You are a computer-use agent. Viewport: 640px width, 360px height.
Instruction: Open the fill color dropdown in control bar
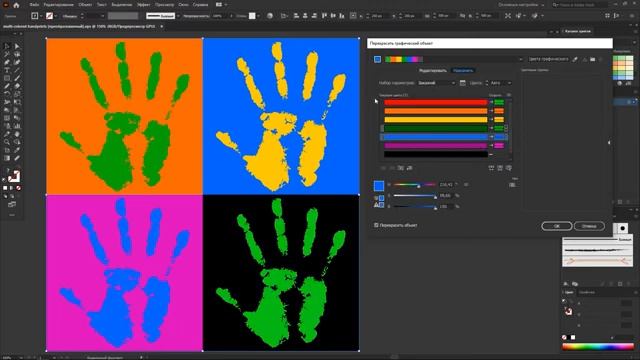click(x=42, y=16)
